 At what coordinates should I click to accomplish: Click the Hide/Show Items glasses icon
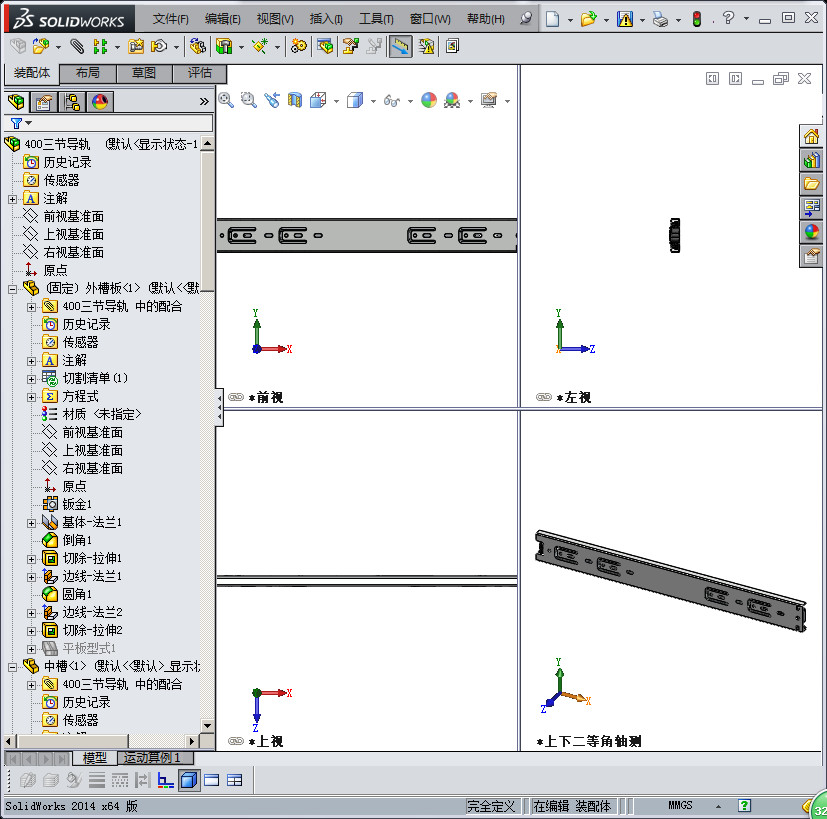pos(392,100)
